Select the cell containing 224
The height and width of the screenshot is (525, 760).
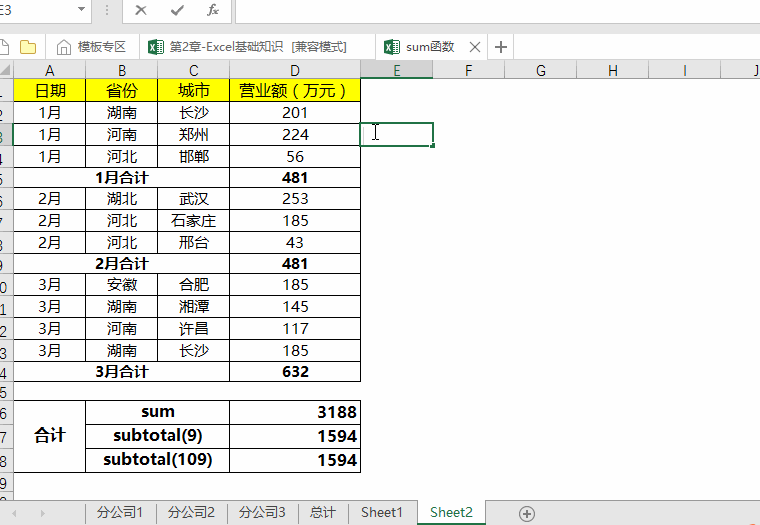pos(295,134)
